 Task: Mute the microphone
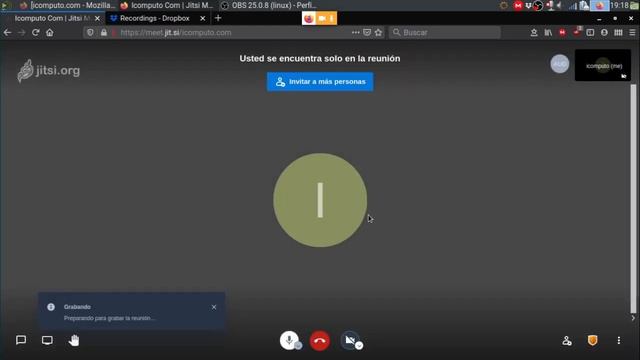289,340
